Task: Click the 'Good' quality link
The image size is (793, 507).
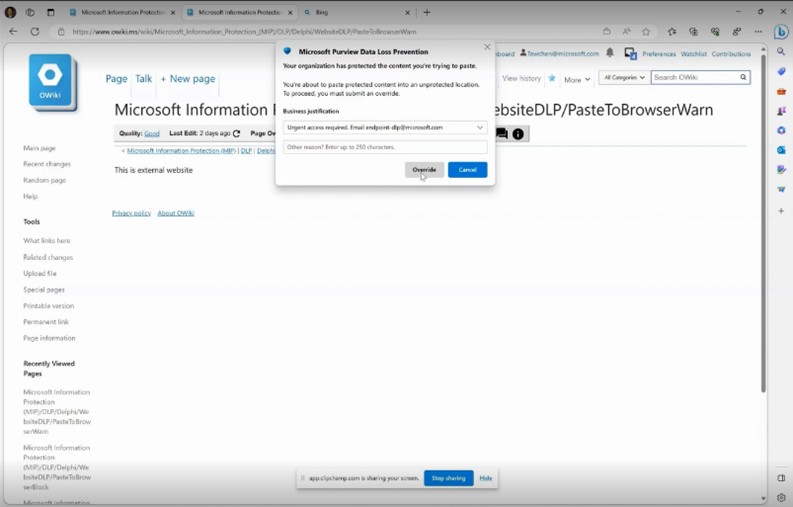Action: (152, 134)
